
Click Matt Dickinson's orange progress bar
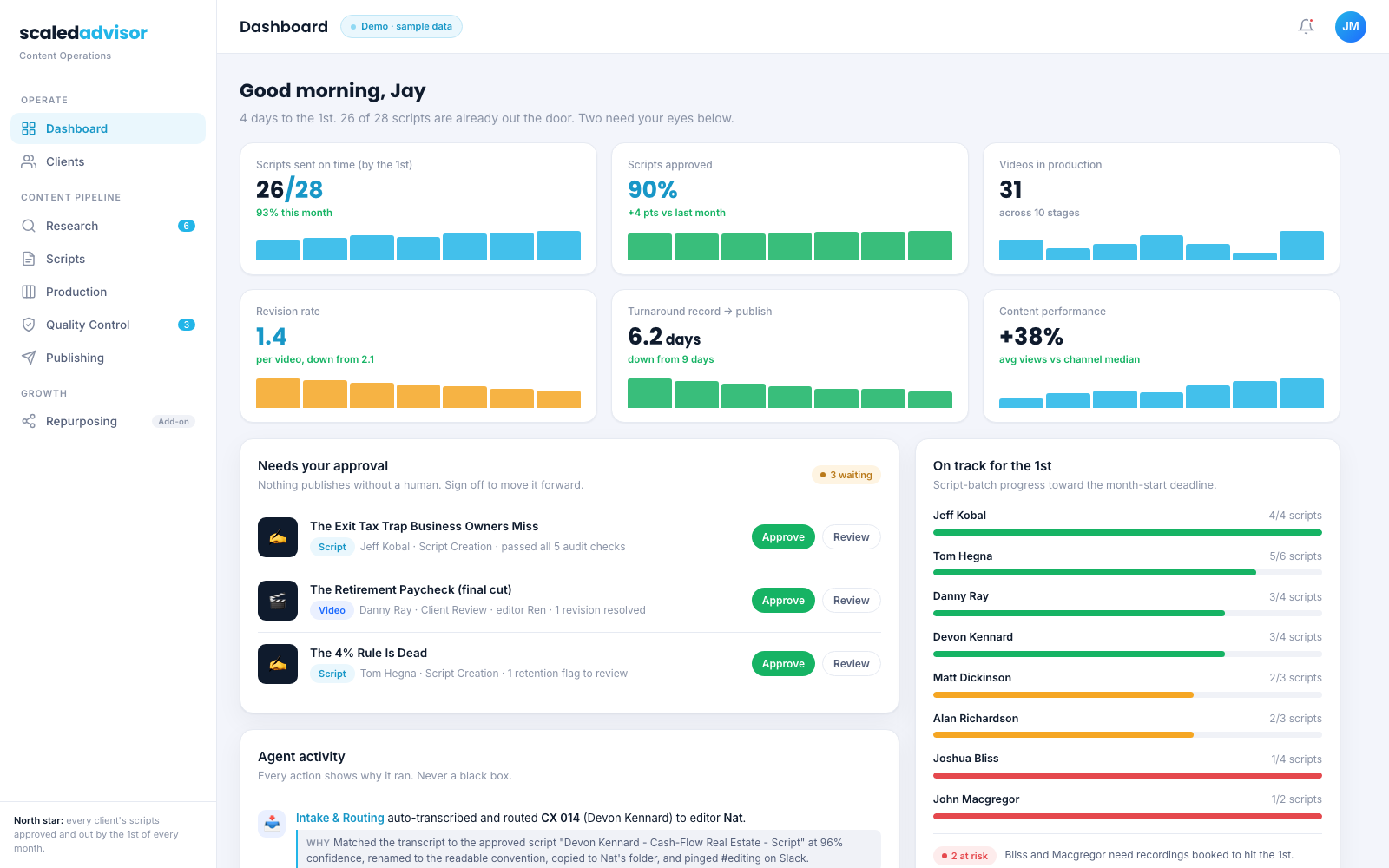coord(1127,694)
